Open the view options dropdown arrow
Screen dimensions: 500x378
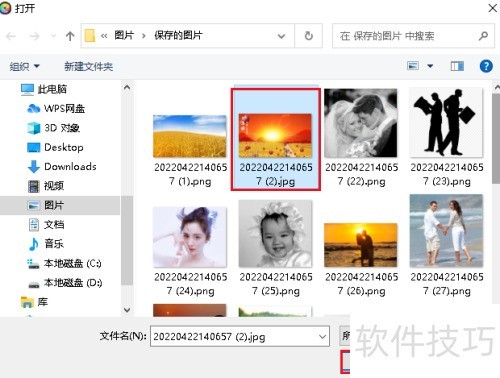tap(430, 66)
